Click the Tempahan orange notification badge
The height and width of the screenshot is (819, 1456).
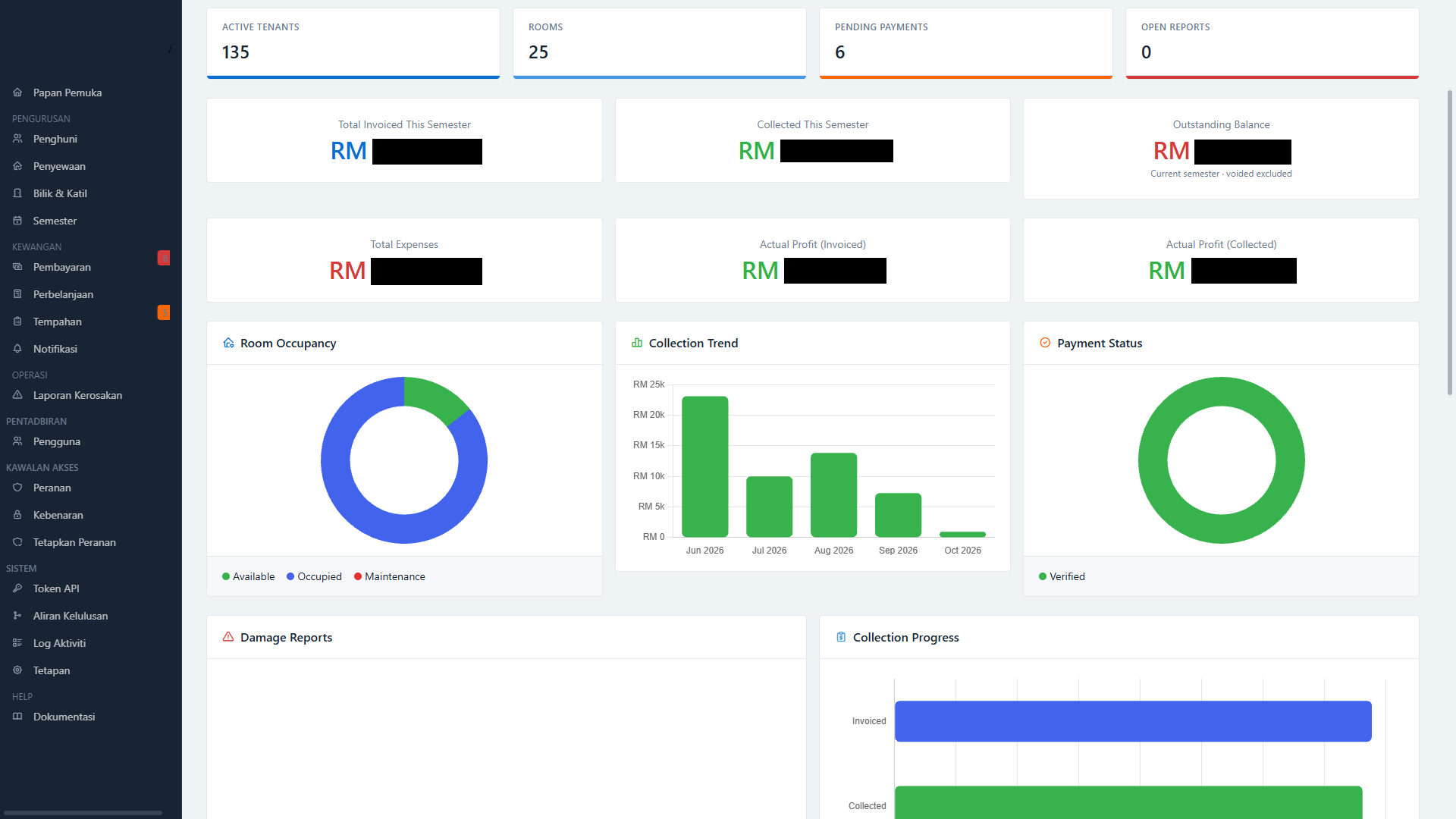coord(164,312)
